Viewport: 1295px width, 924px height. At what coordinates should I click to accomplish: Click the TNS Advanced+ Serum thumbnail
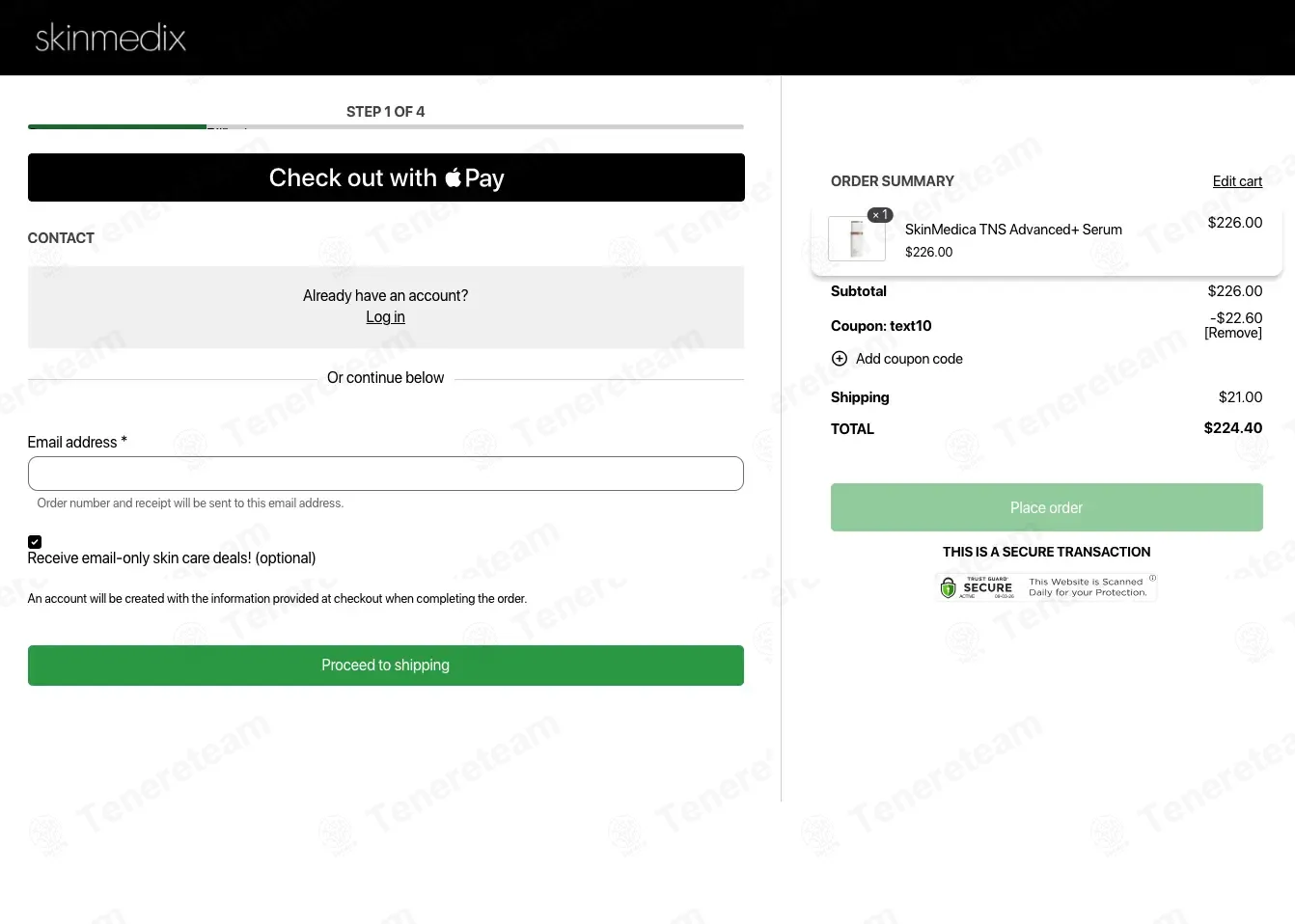point(857,238)
